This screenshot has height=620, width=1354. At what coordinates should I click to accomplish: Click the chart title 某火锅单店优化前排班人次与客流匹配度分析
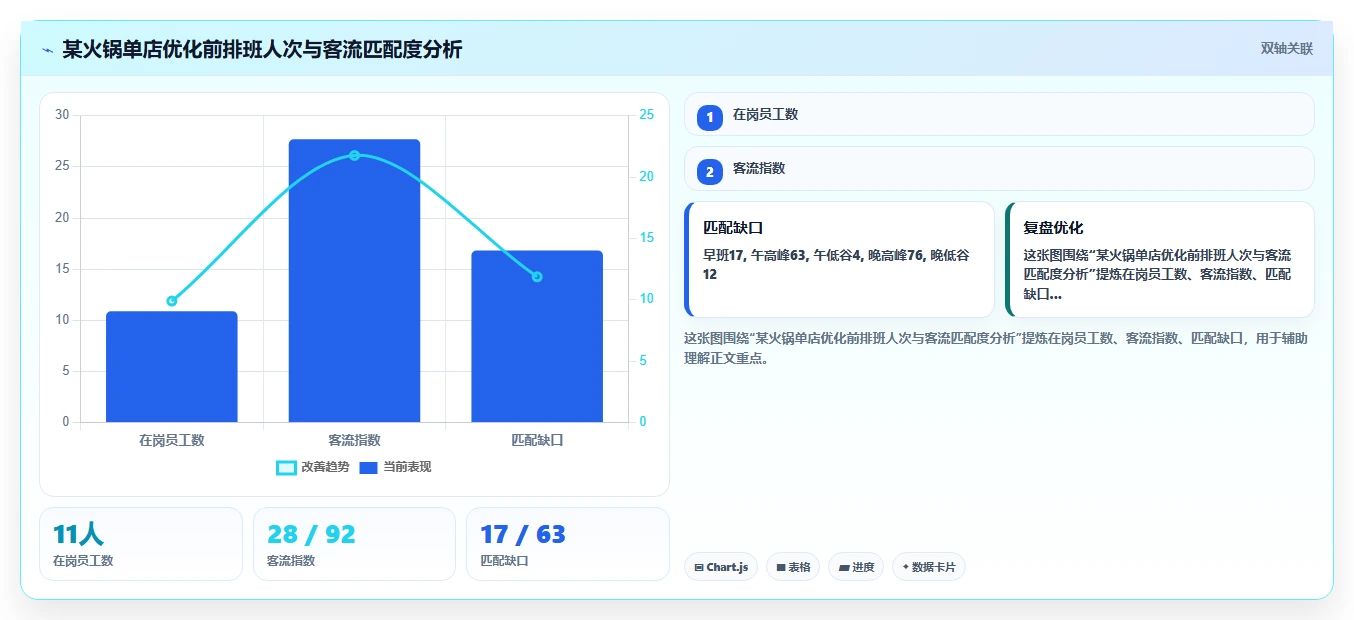[262, 50]
